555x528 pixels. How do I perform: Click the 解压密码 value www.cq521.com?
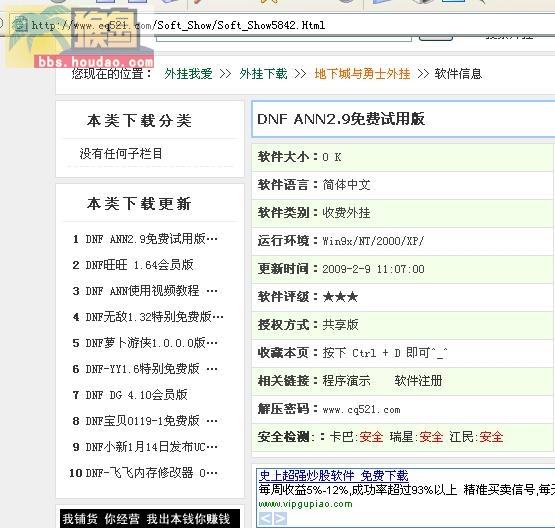click(361, 409)
